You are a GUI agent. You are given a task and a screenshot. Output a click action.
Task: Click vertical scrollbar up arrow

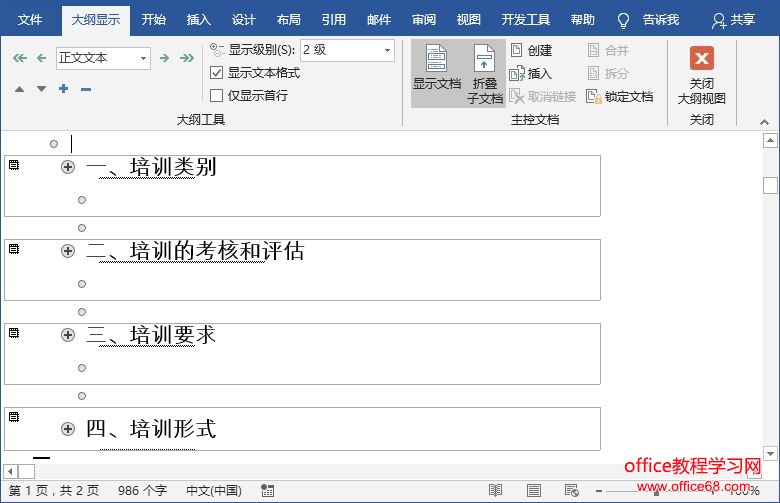(x=770, y=141)
